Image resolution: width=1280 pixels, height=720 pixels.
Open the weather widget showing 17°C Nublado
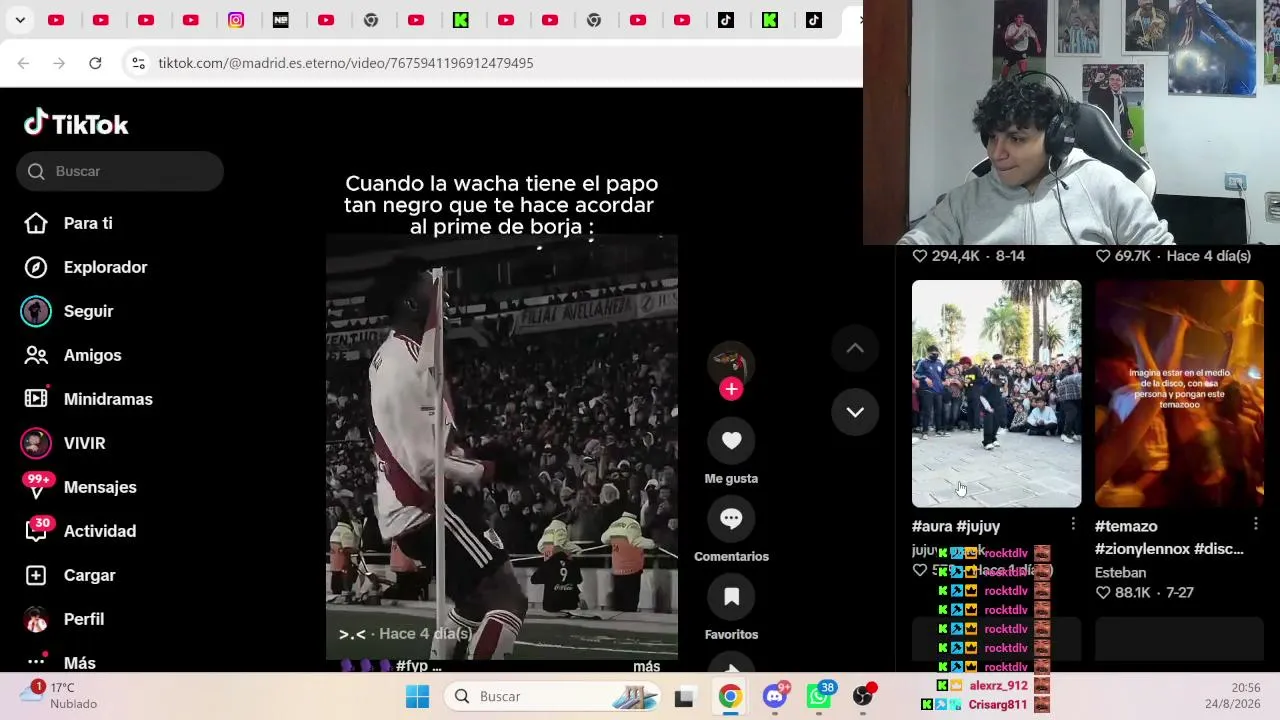pos(60,696)
